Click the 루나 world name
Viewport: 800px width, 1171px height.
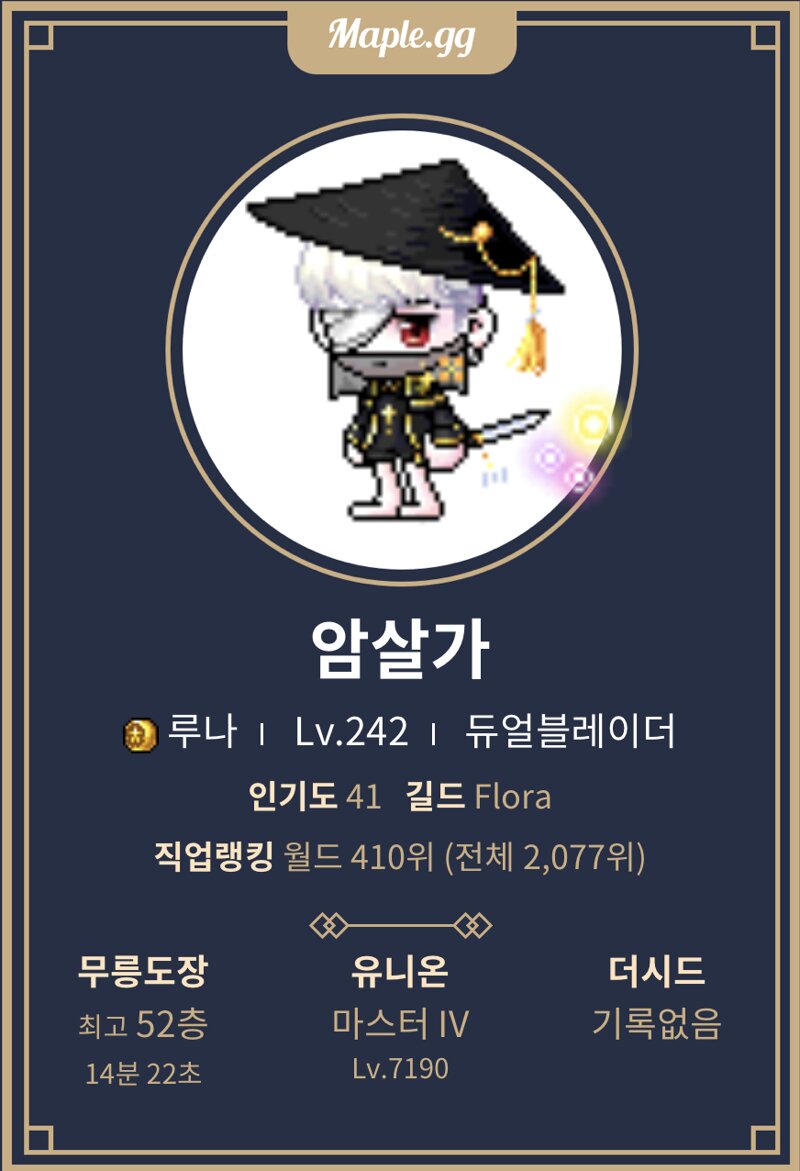(x=202, y=731)
